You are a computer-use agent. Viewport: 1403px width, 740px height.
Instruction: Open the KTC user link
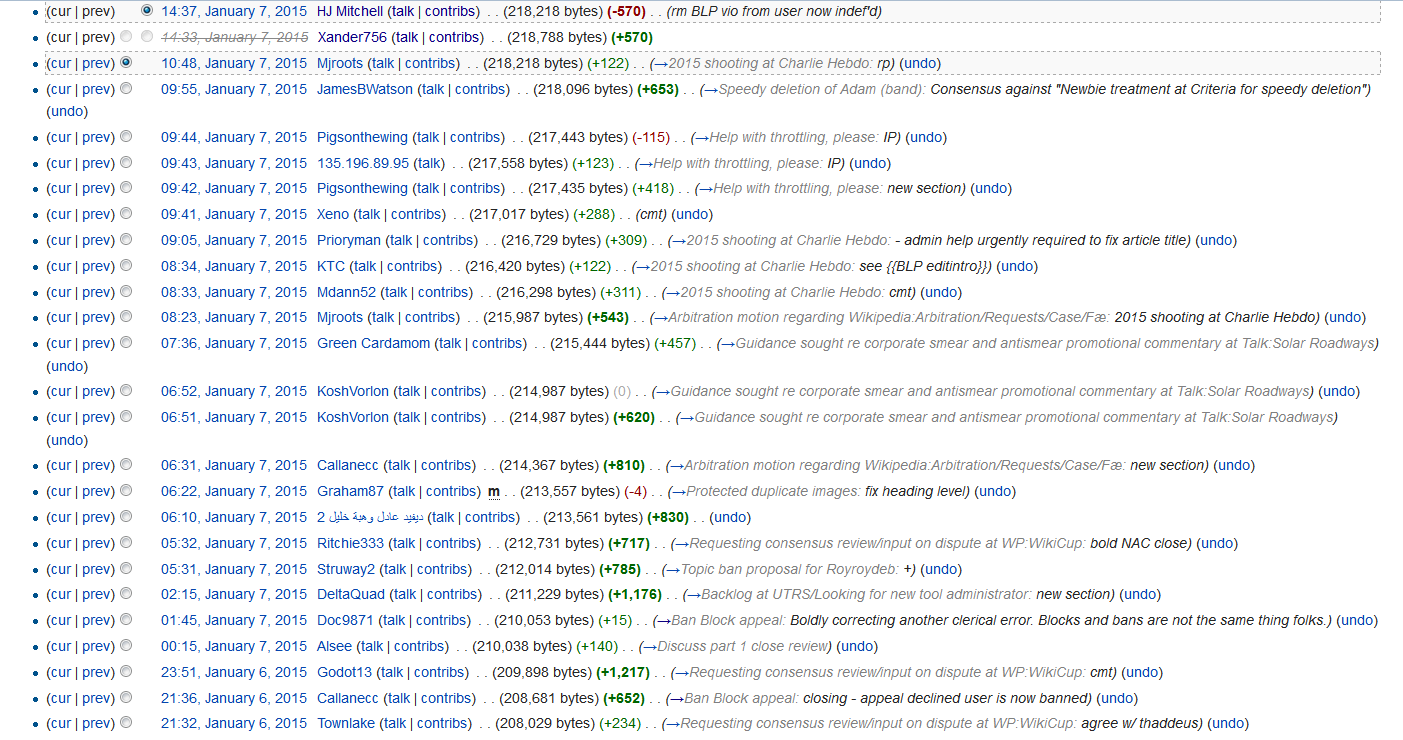[x=331, y=266]
